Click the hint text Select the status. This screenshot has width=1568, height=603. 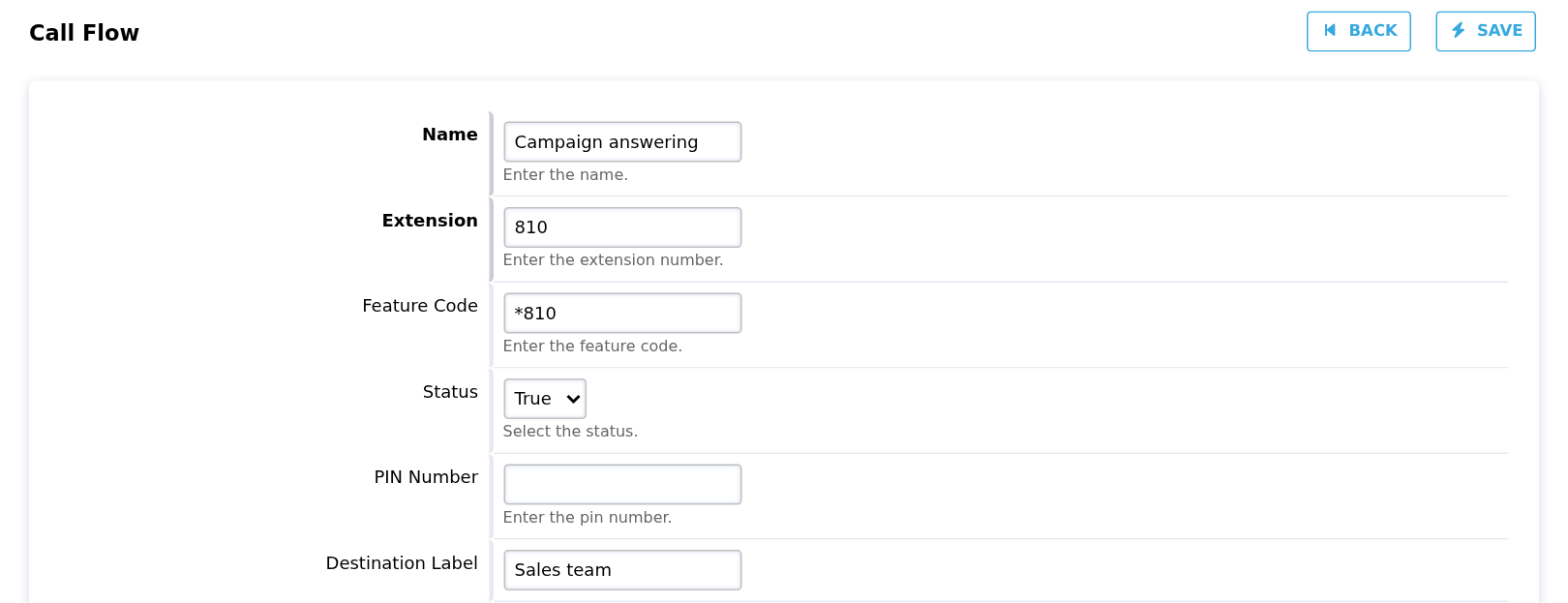click(570, 432)
